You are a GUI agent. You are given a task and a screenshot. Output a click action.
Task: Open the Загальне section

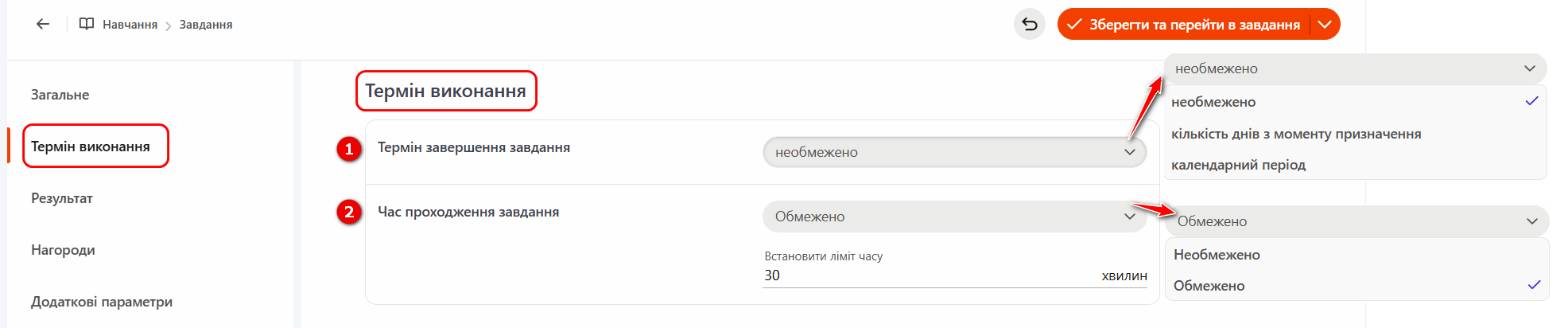point(60,95)
